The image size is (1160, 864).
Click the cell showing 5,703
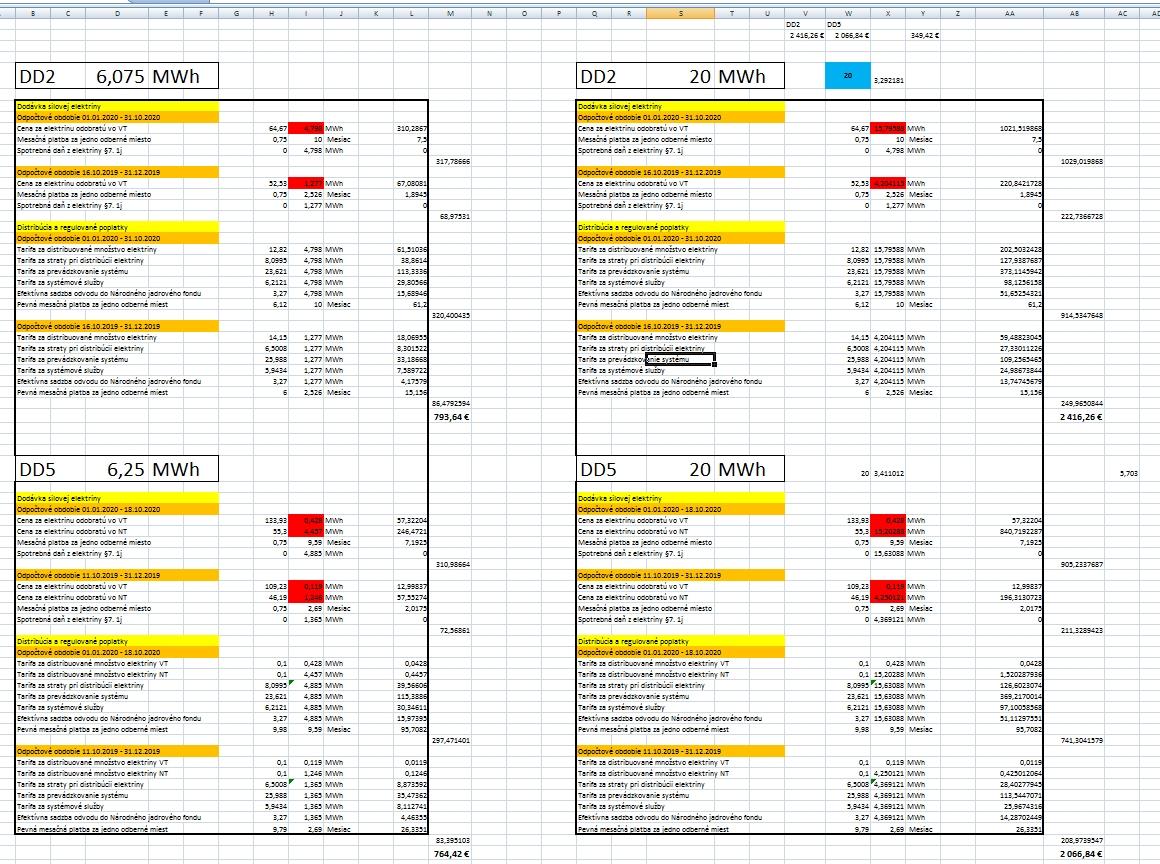coord(1127,472)
